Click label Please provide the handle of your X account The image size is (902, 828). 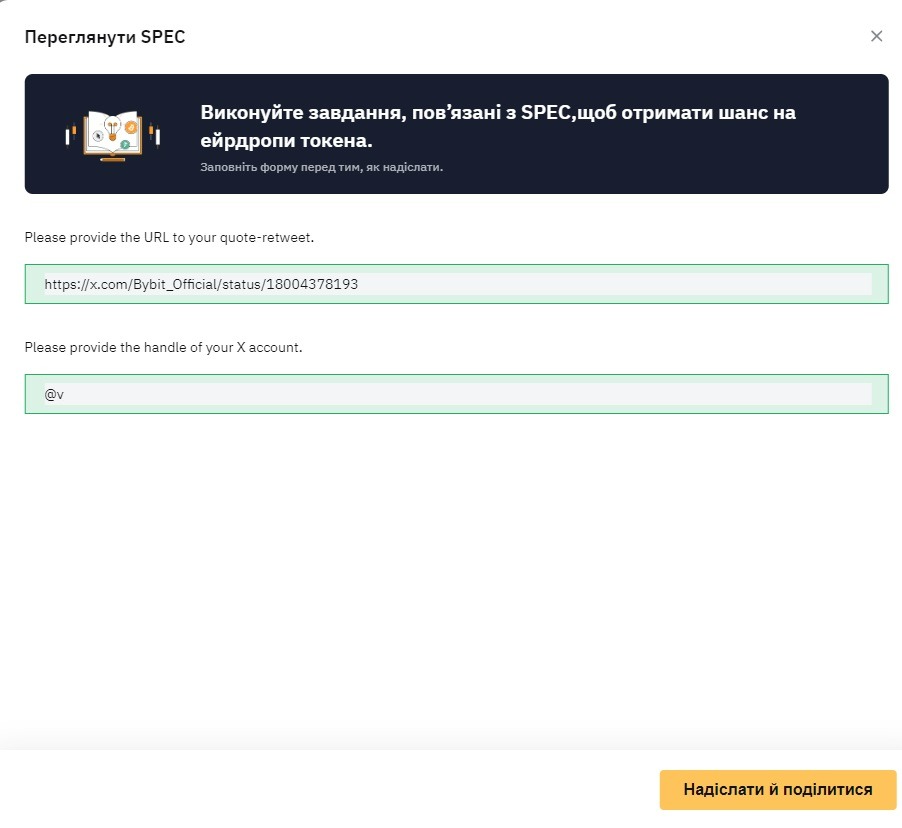[x=163, y=348]
